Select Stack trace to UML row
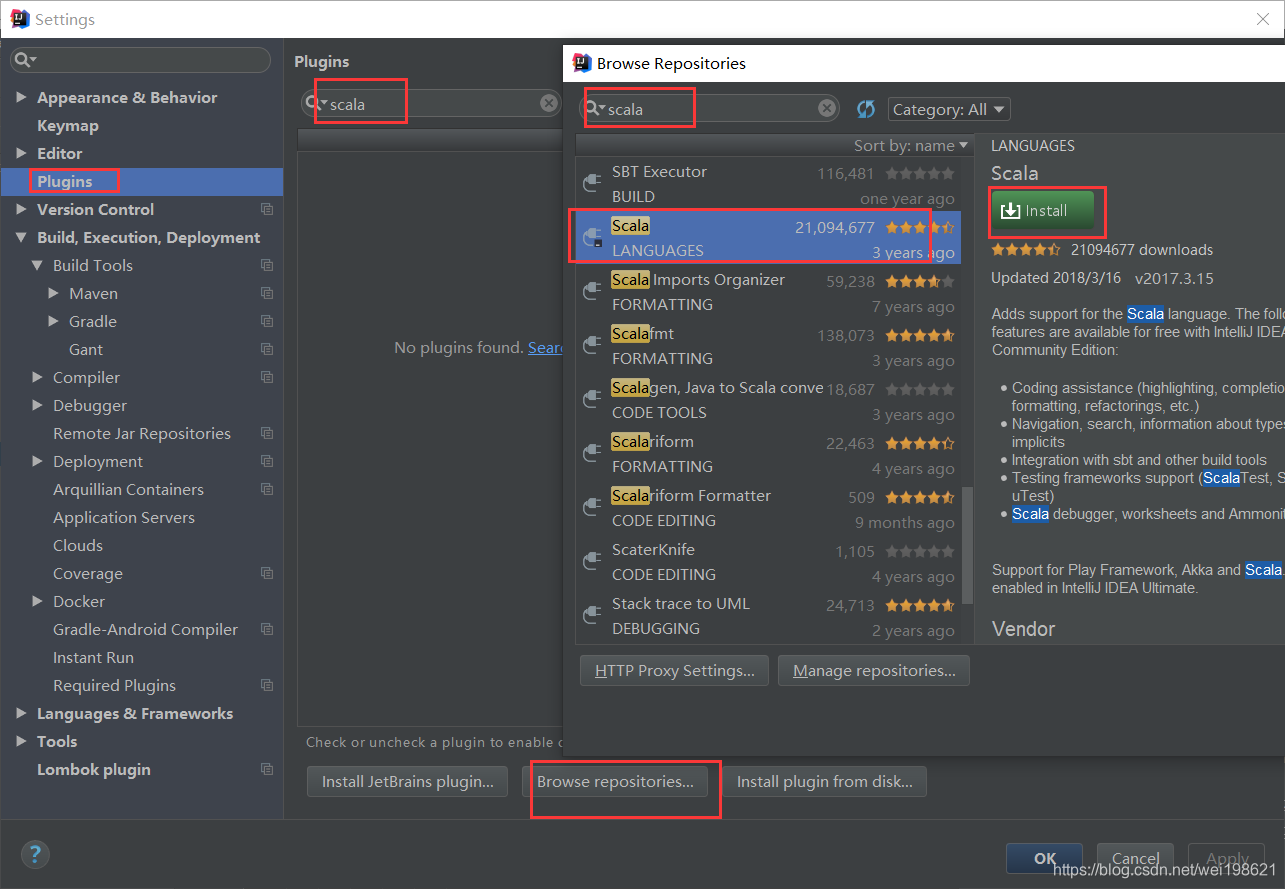This screenshot has width=1285, height=889. pyautogui.click(x=768, y=616)
